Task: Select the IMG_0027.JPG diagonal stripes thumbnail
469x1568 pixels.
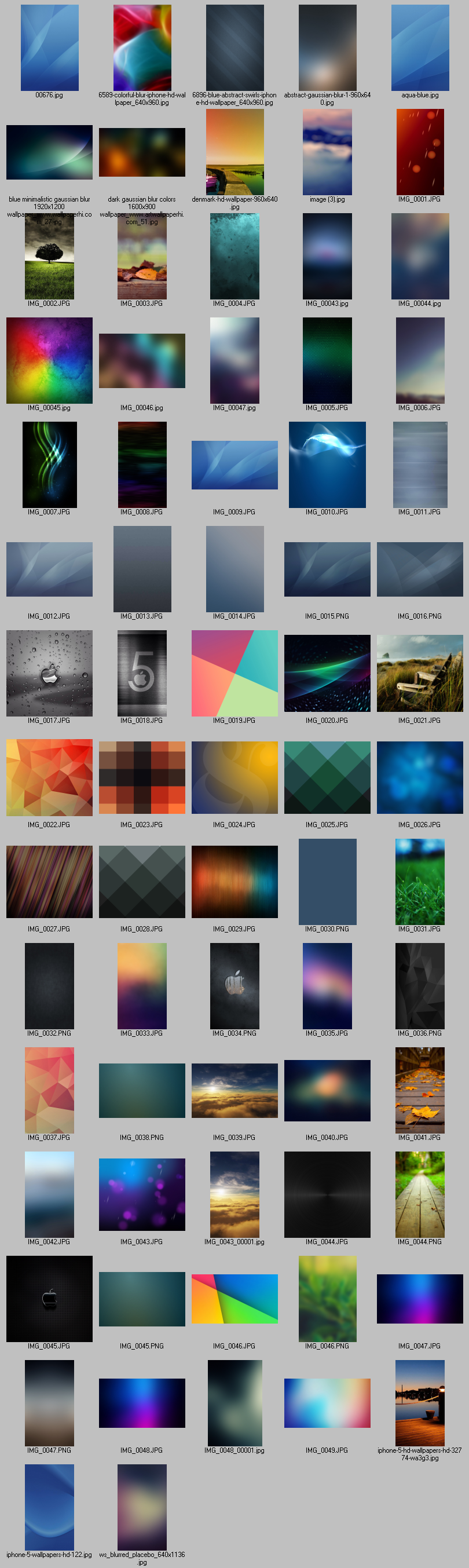Action: [49, 882]
